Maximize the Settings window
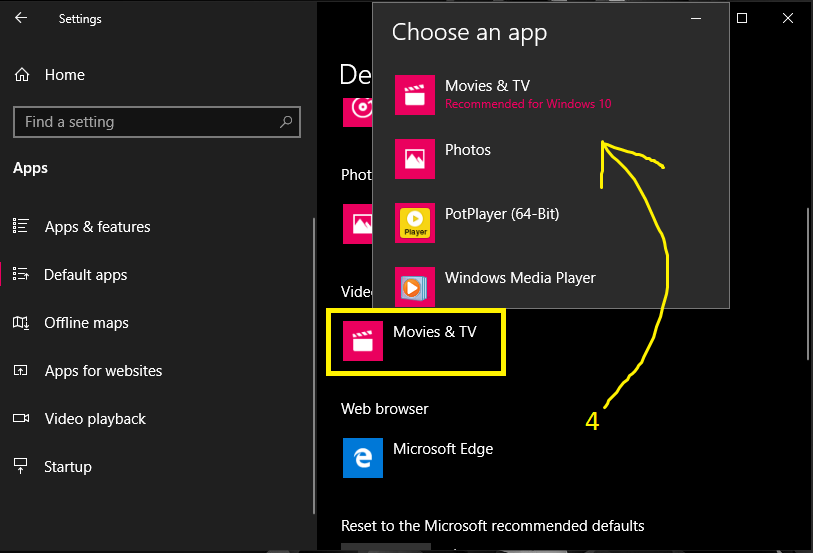The height and width of the screenshot is (553, 813). tap(742, 19)
